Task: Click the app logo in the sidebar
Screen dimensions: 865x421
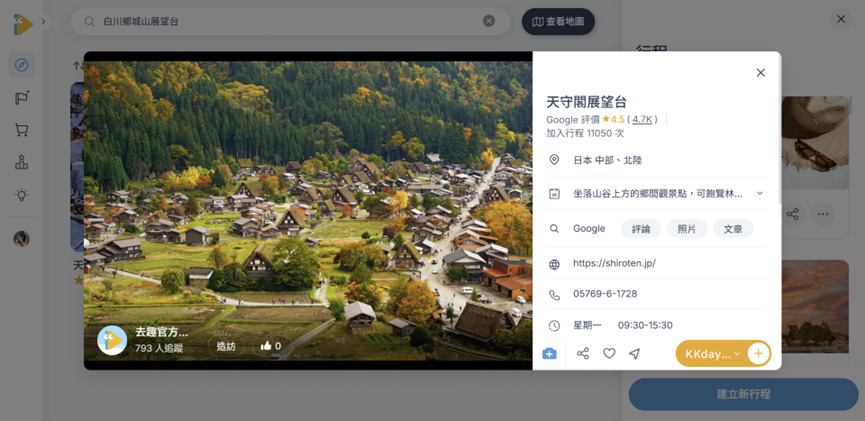Action: tap(22, 24)
